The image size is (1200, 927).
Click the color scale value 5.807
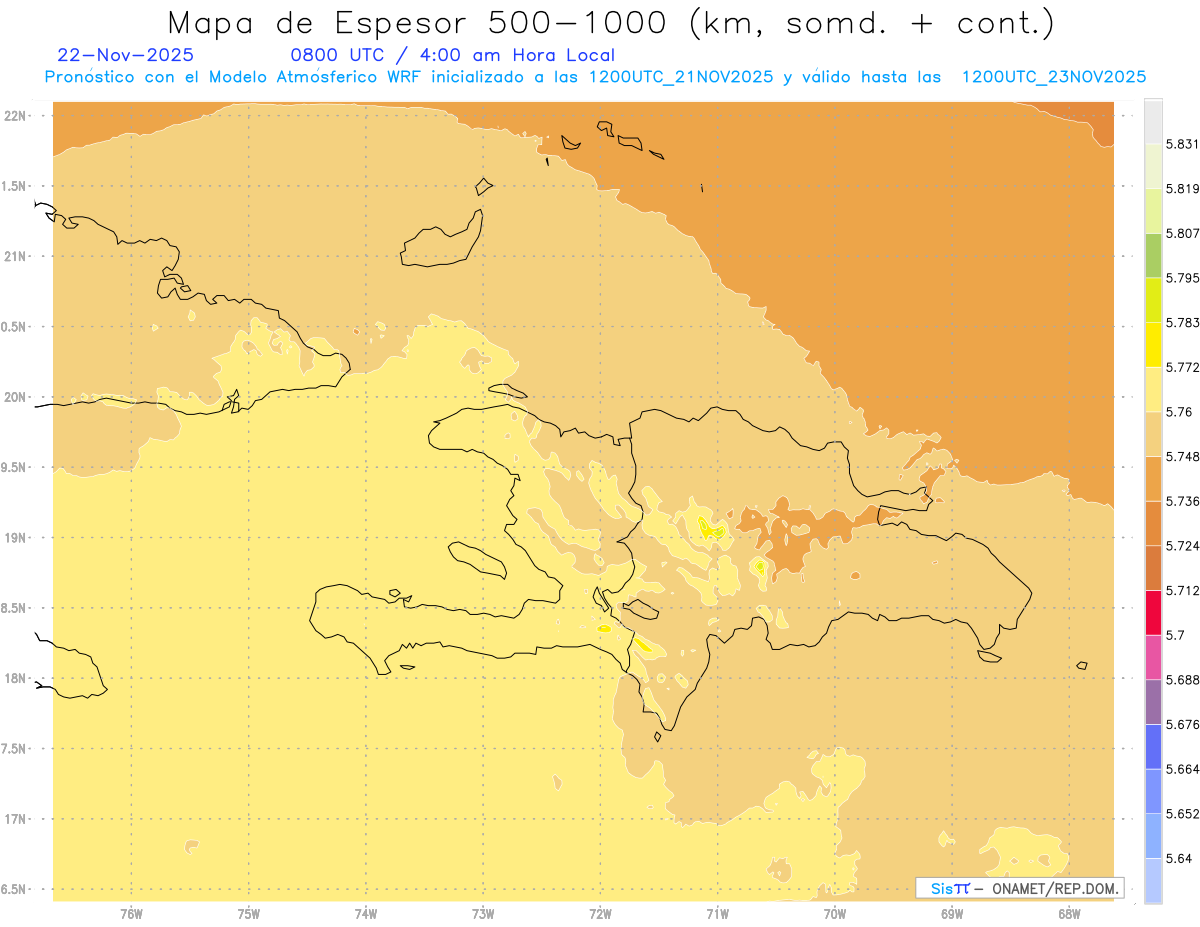coord(1182,233)
